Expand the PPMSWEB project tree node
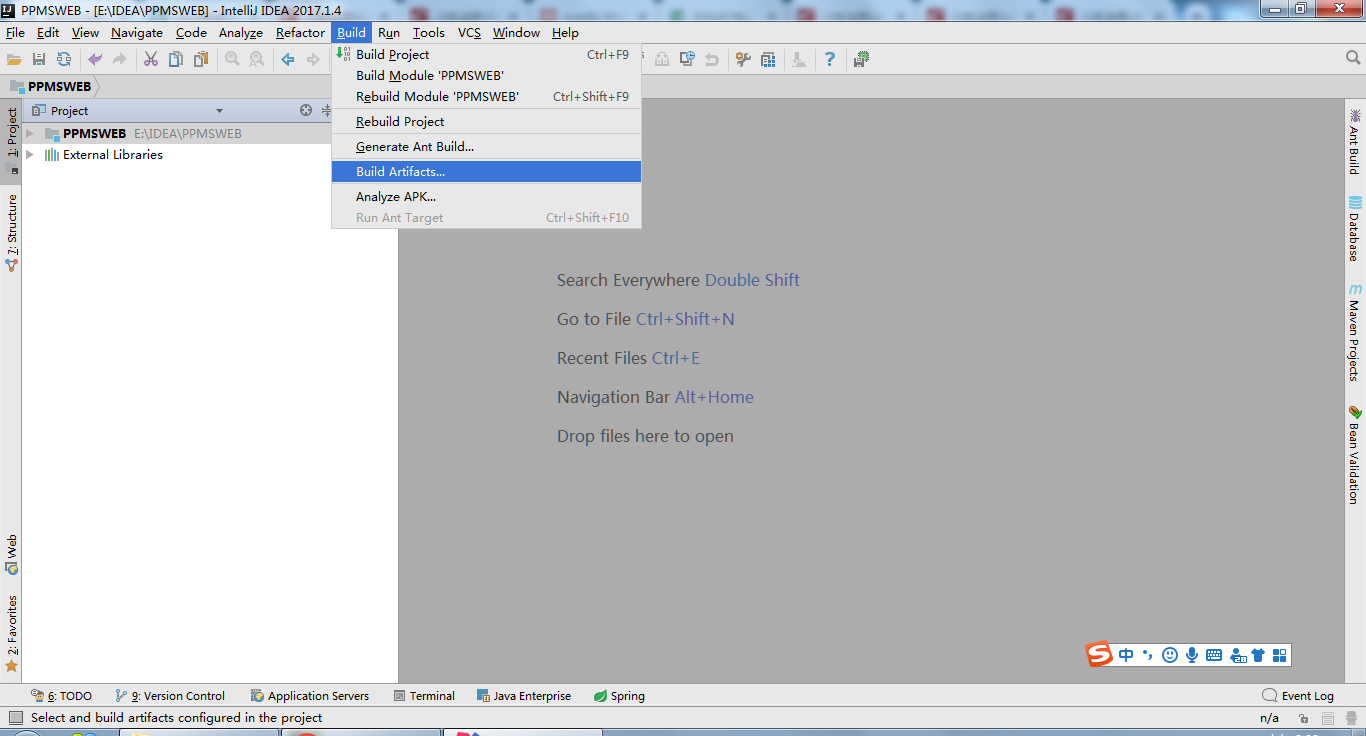The width and height of the screenshot is (1366, 736). (x=30, y=134)
